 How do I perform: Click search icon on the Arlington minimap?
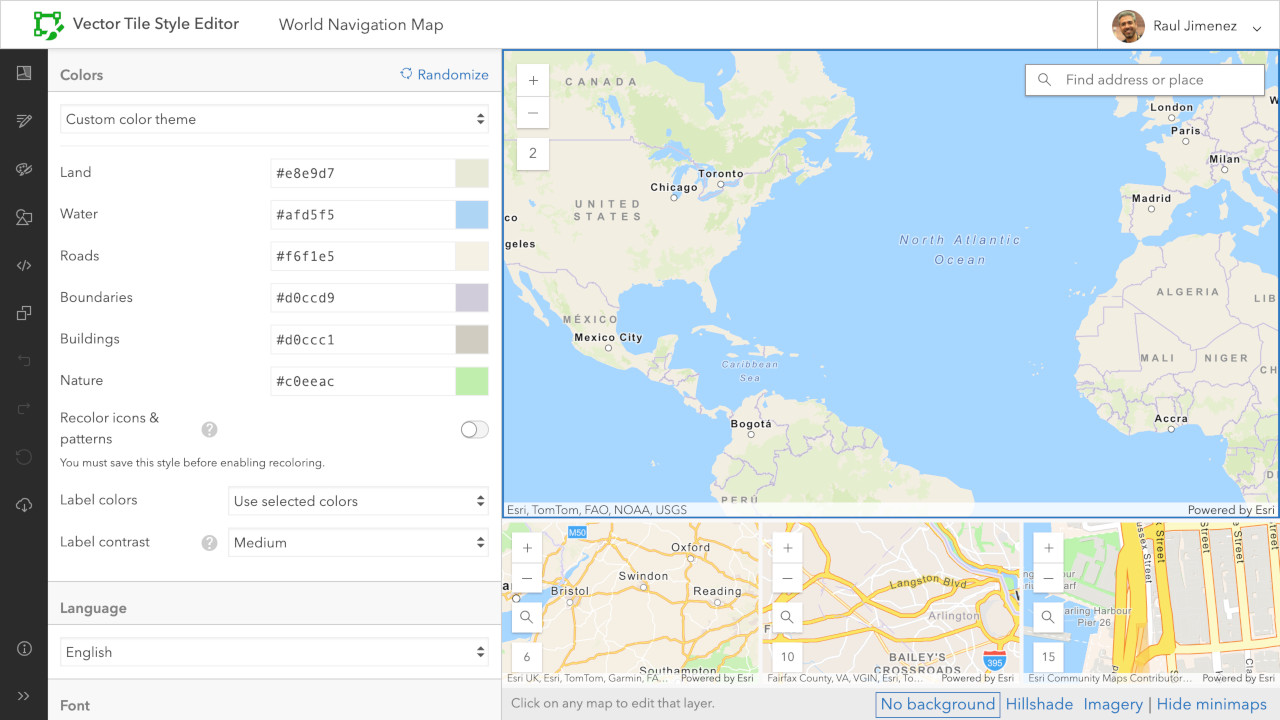[787, 617]
